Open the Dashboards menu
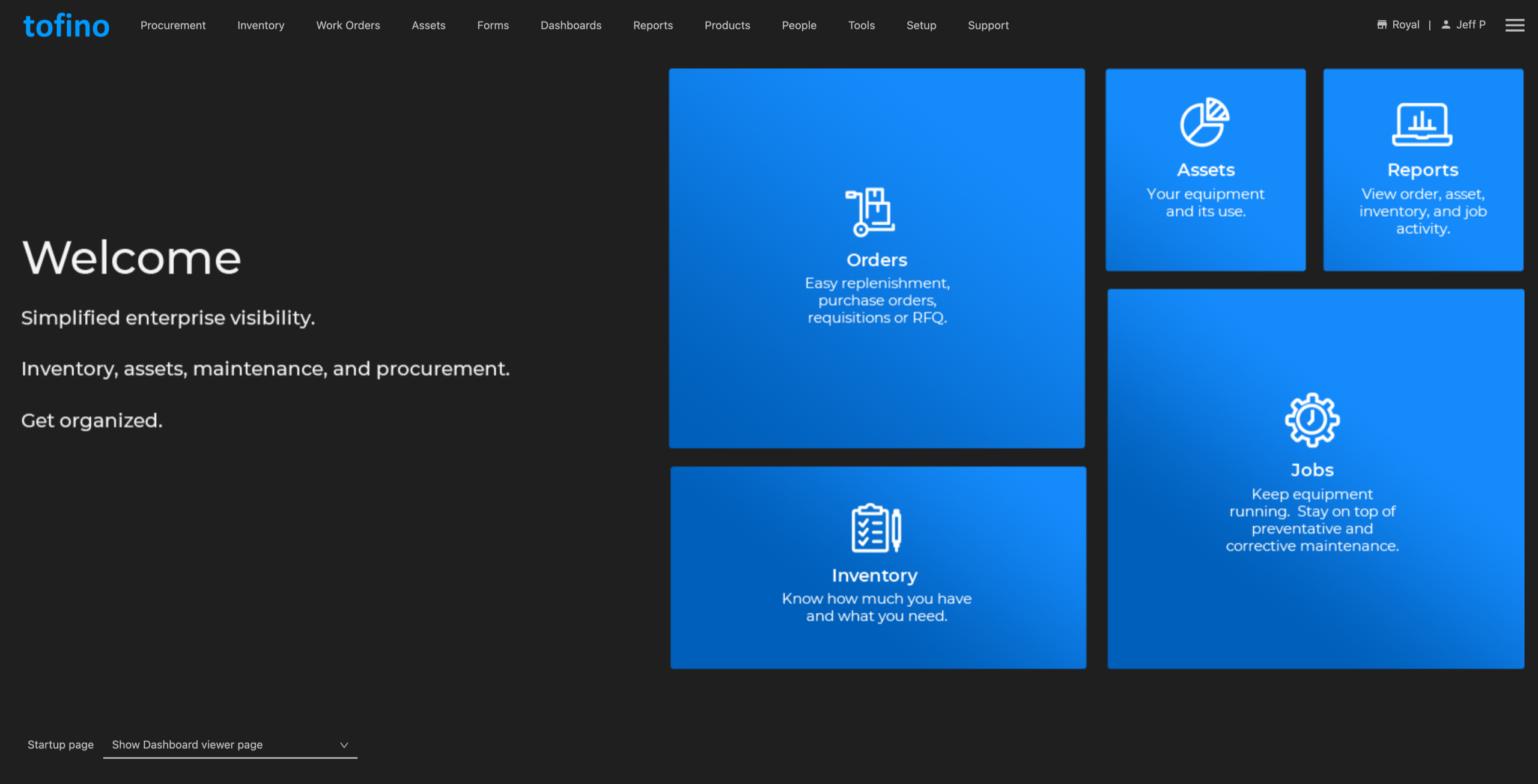 coord(571,25)
